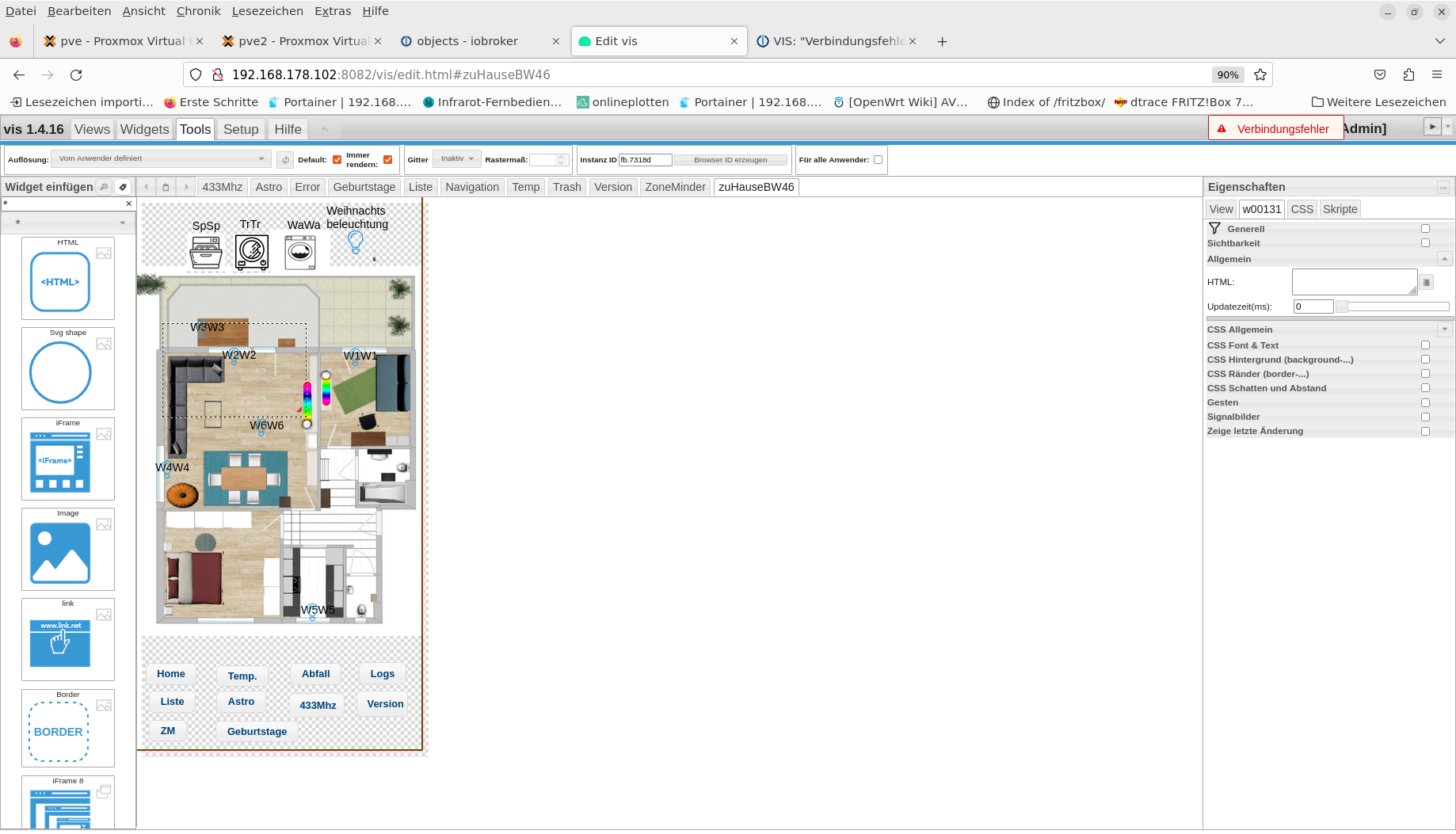Viewport: 1456px width, 834px height.
Task: Open the HTML editor dialog button
Action: (1427, 282)
